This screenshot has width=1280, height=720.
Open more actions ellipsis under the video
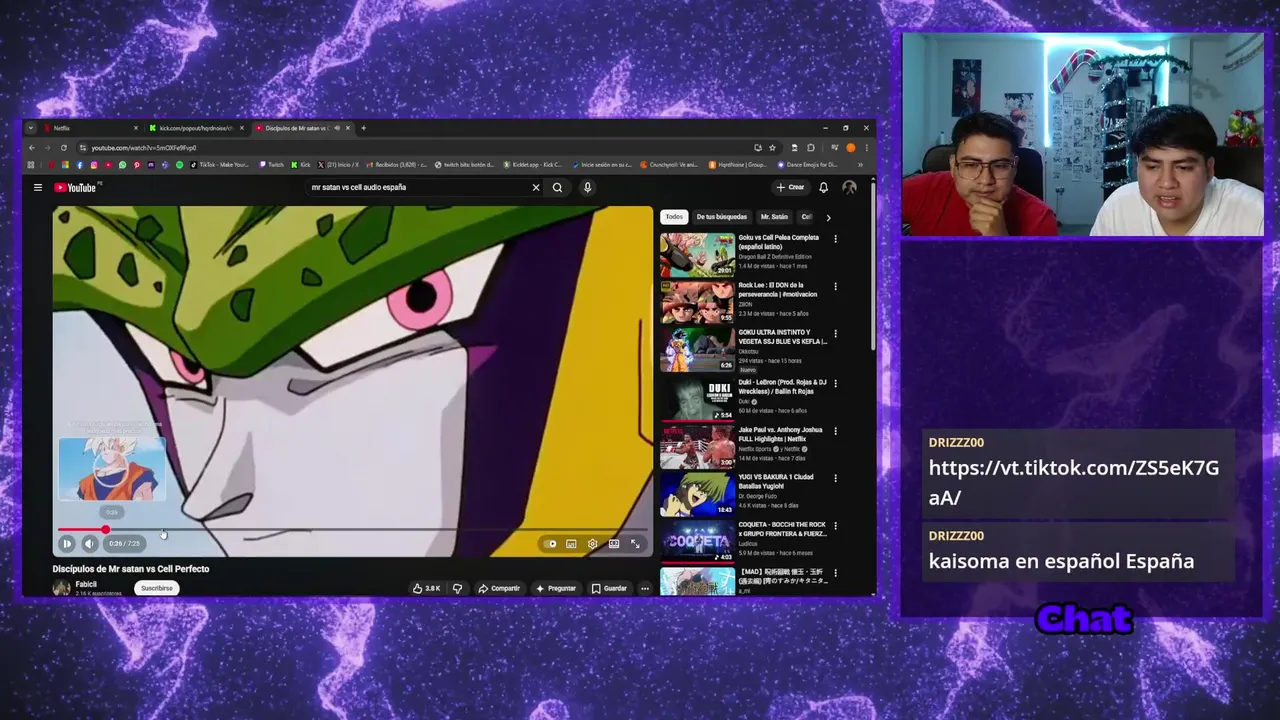[645, 588]
